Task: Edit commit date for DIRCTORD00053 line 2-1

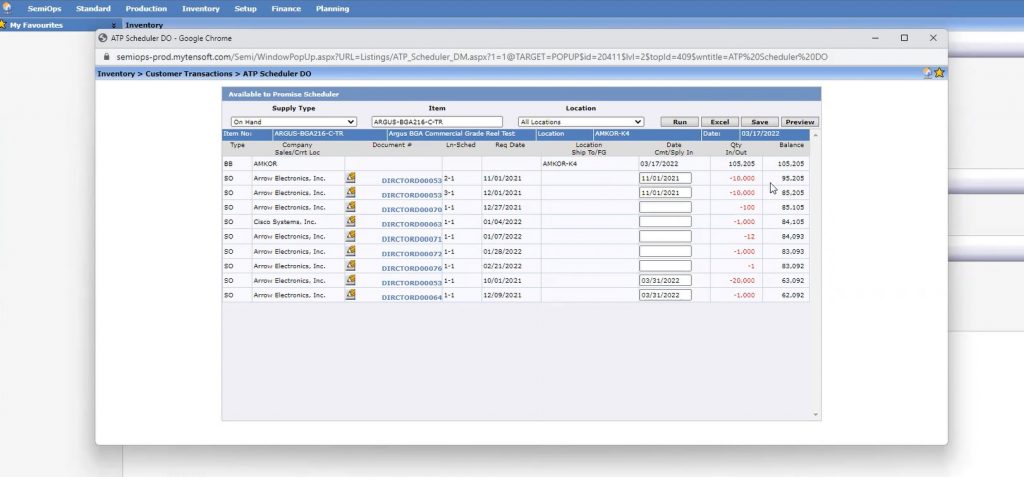Action: pos(665,178)
